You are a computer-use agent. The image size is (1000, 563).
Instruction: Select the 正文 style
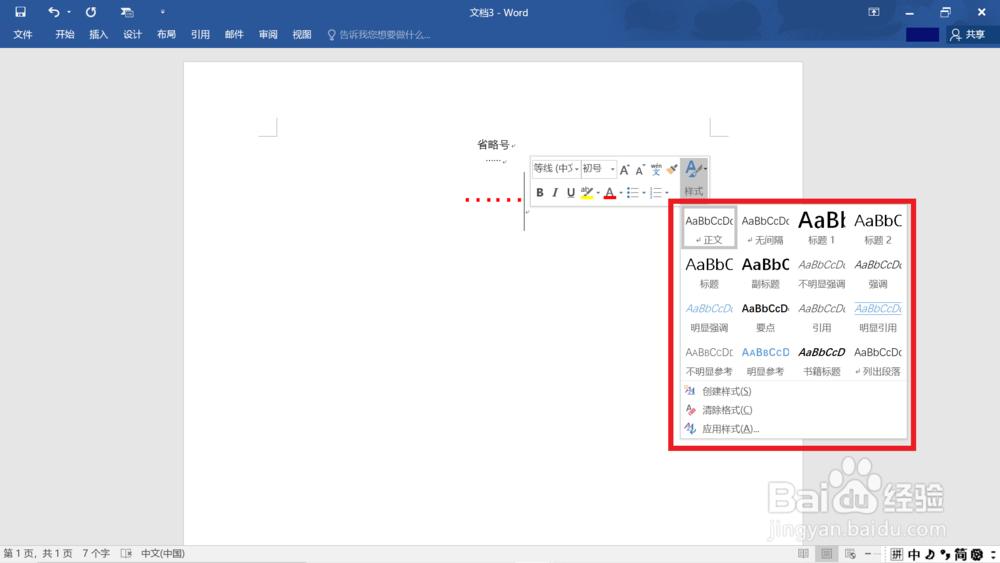[x=709, y=228]
